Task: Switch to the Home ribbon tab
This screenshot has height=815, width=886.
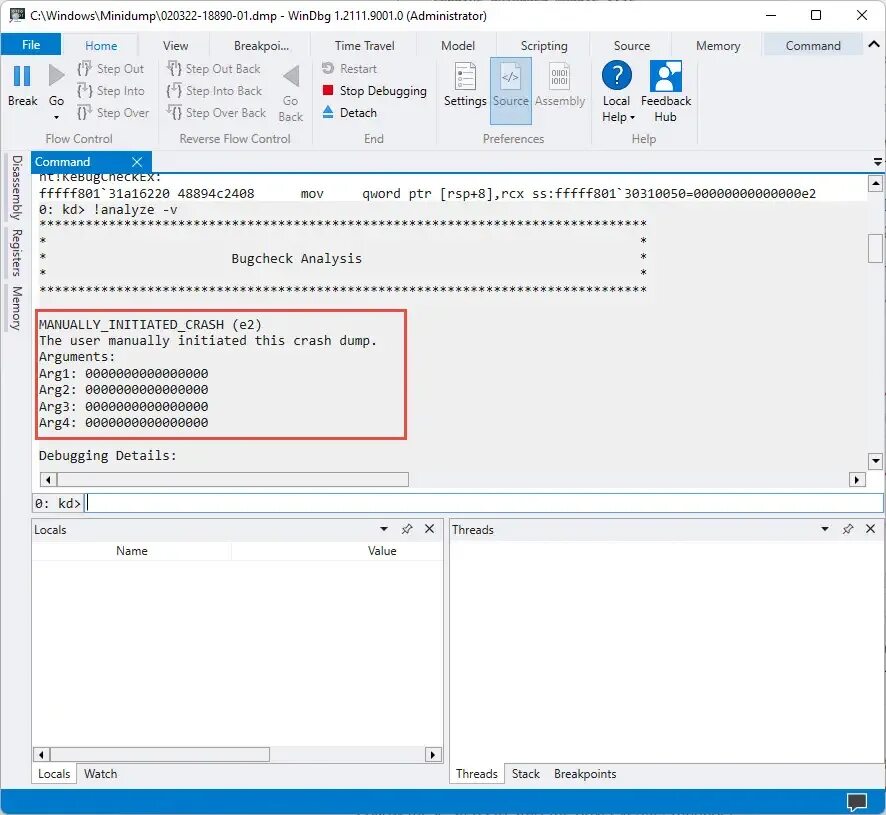Action: pyautogui.click(x=101, y=46)
